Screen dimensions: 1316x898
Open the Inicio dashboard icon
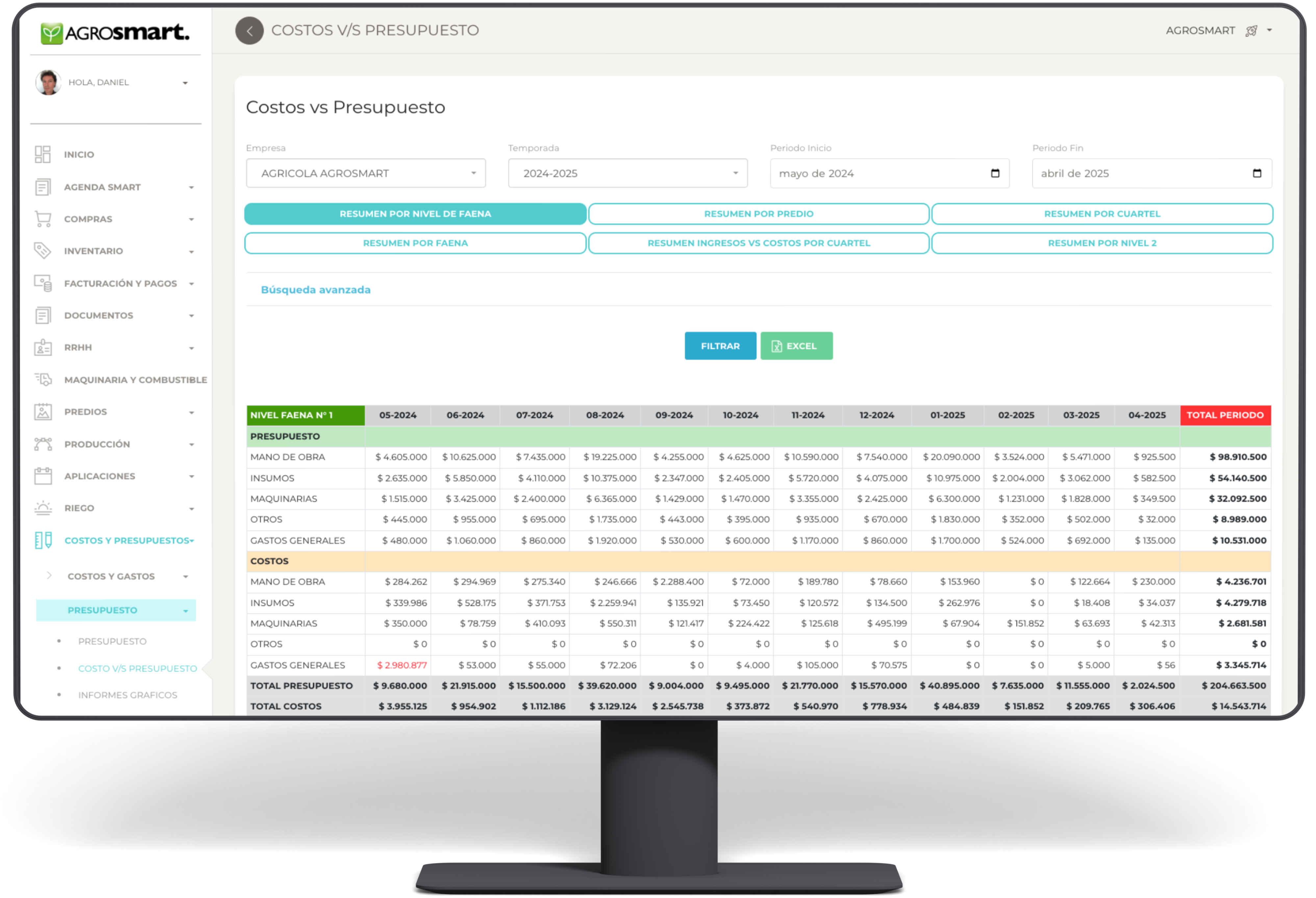pyautogui.click(x=42, y=154)
